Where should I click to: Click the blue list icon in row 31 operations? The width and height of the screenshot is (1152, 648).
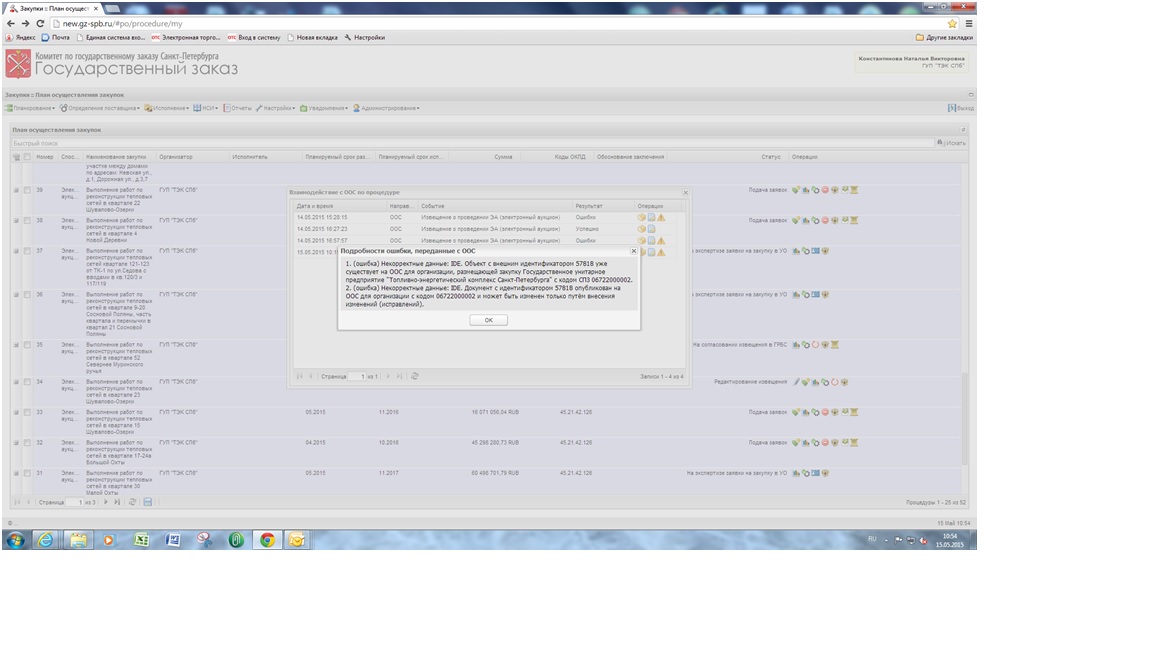click(816, 473)
